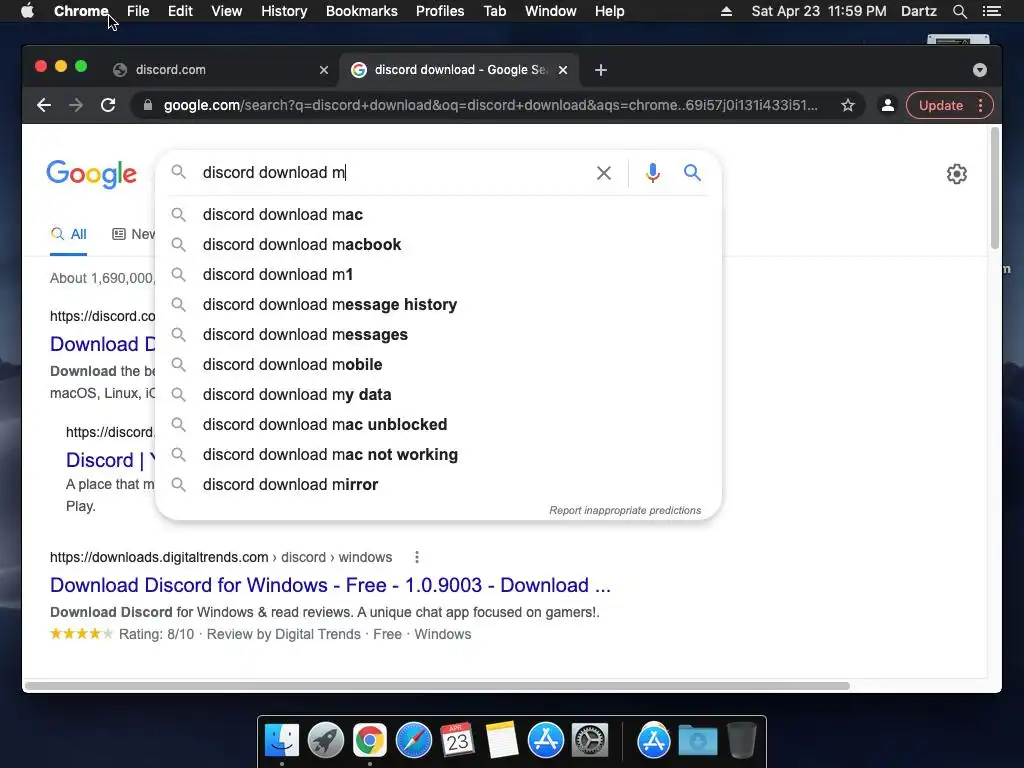Screen dimensions: 1024x768
Task: Open the tab search dropdown arrow
Action: click(x=980, y=70)
